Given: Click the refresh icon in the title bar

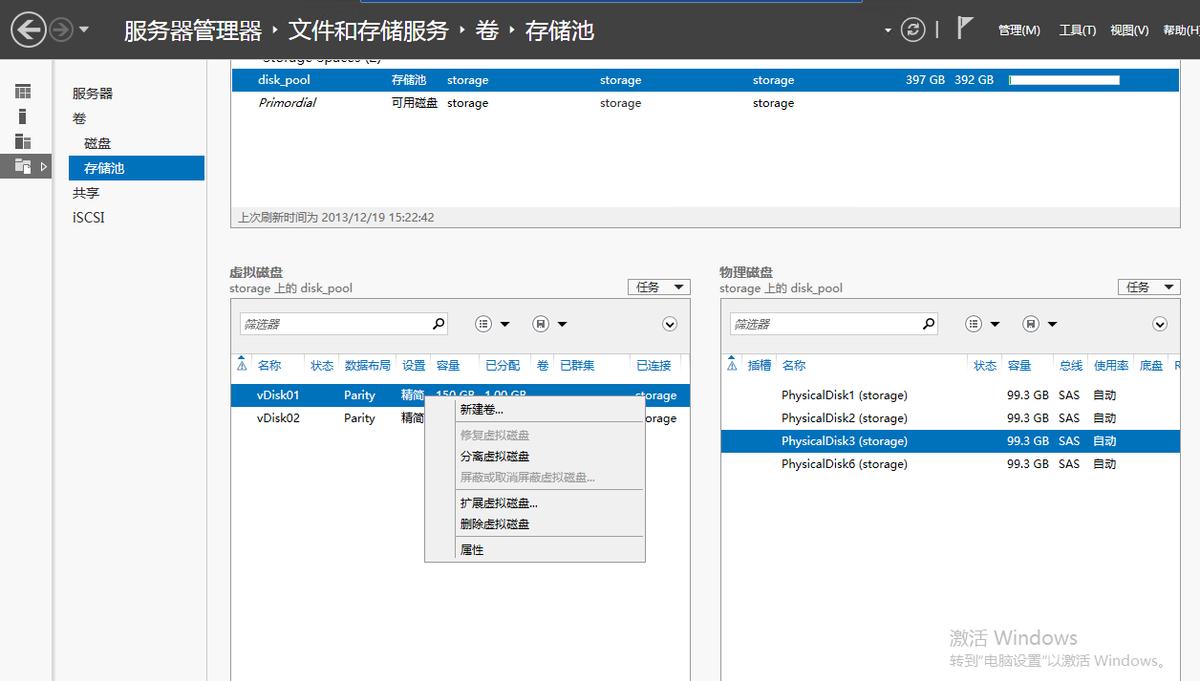Looking at the screenshot, I should pyautogui.click(x=912, y=29).
